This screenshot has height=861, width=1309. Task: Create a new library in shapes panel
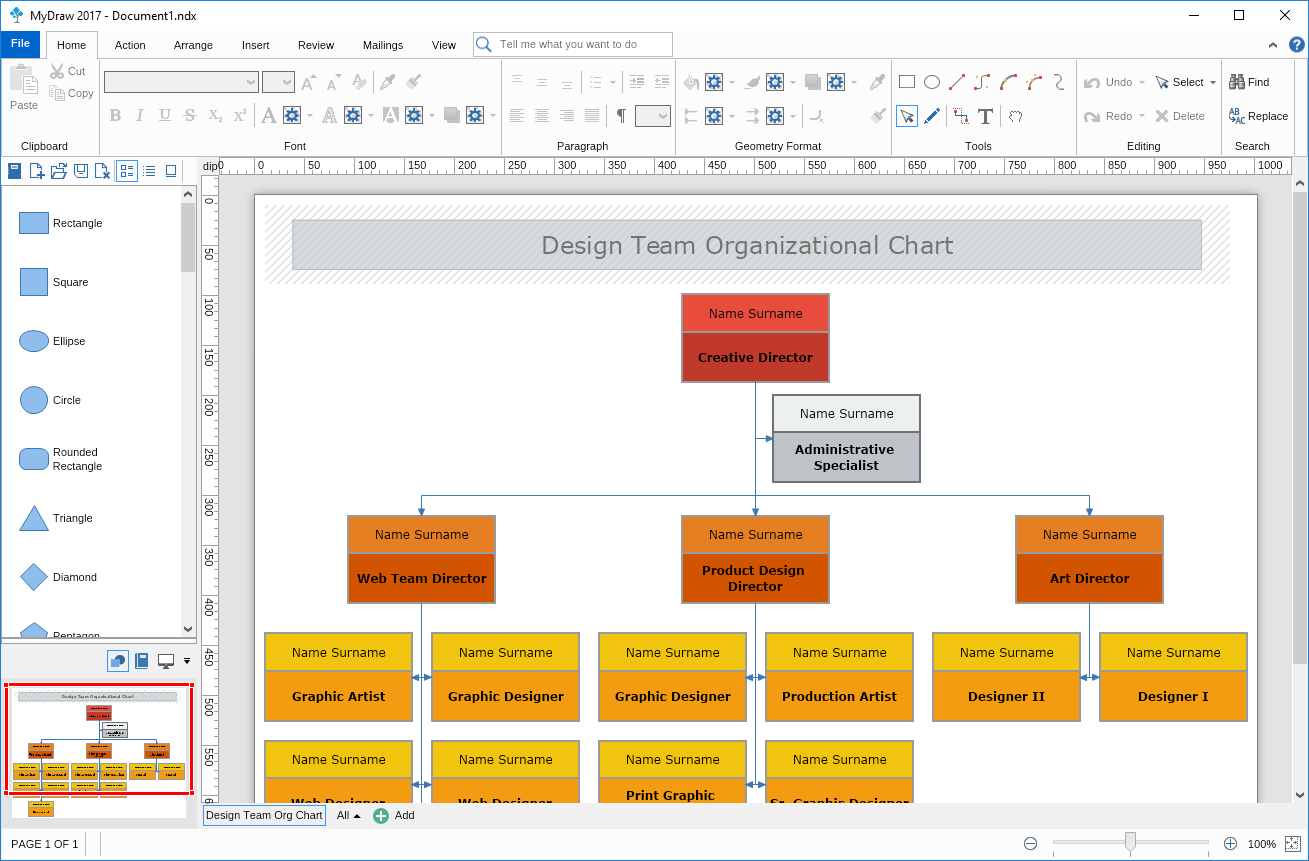[x=37, y=171]
